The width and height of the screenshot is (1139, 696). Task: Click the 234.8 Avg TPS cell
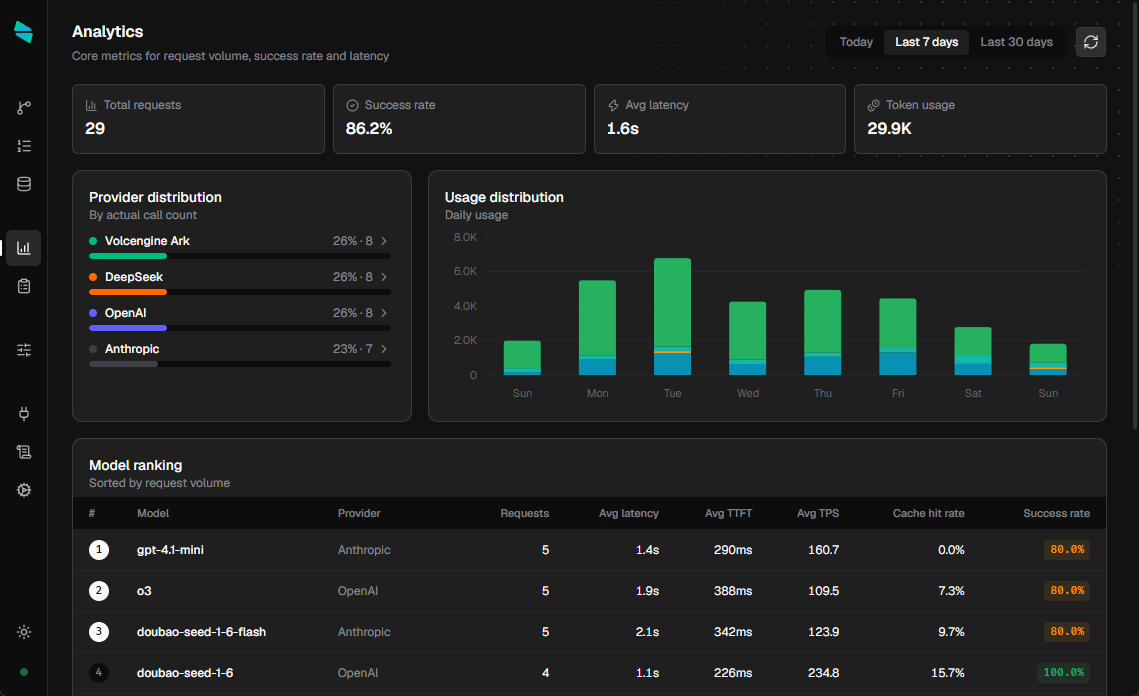point(823,673)
